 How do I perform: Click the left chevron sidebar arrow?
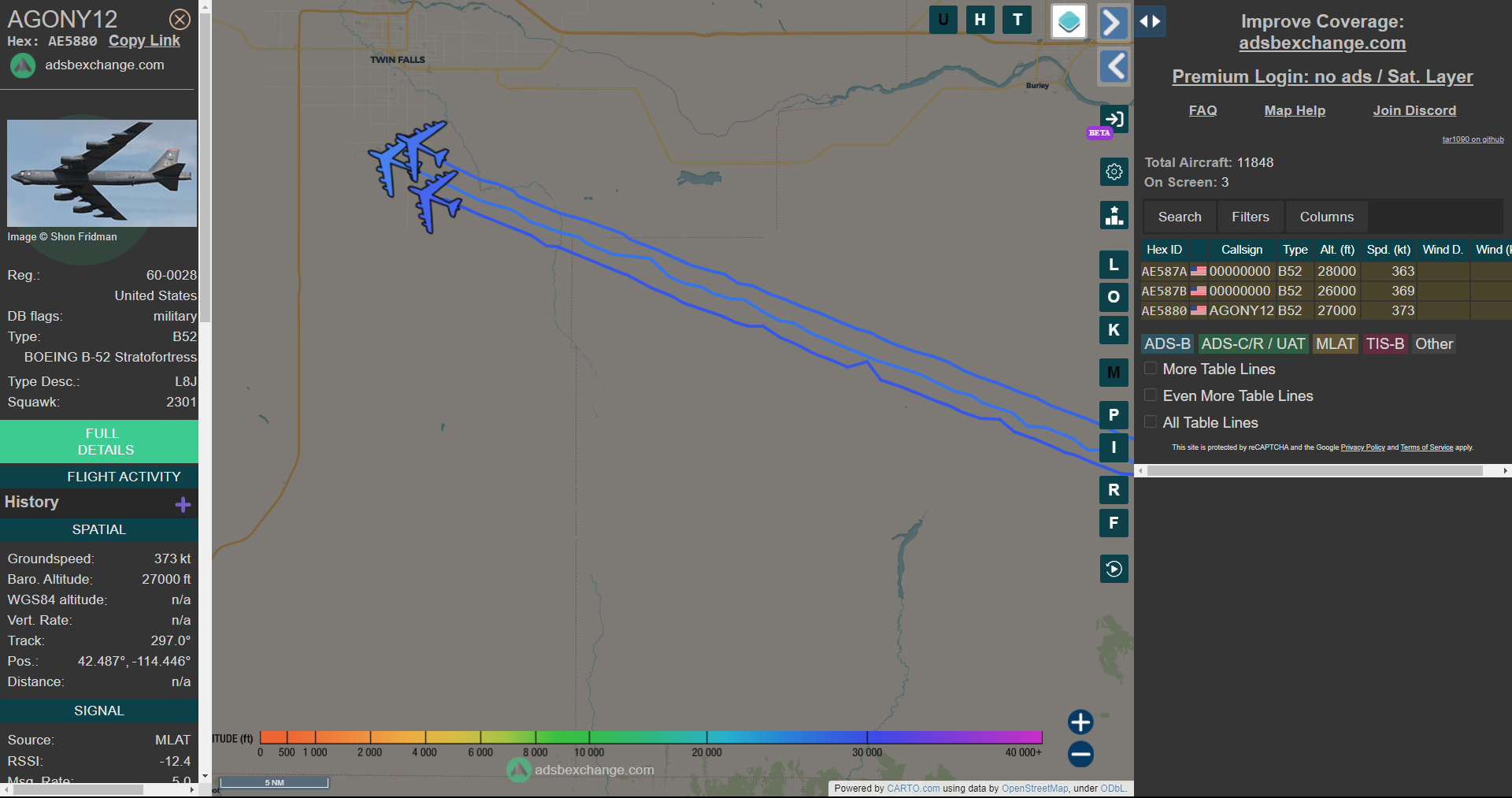(1114, 66)
